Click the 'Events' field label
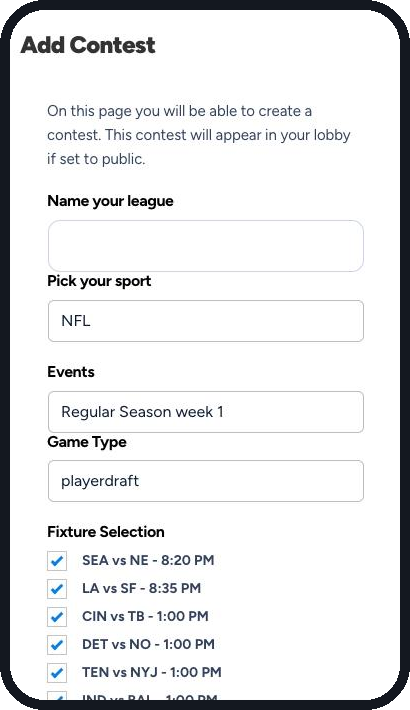The image size is (410, 710). click(71, 372)
